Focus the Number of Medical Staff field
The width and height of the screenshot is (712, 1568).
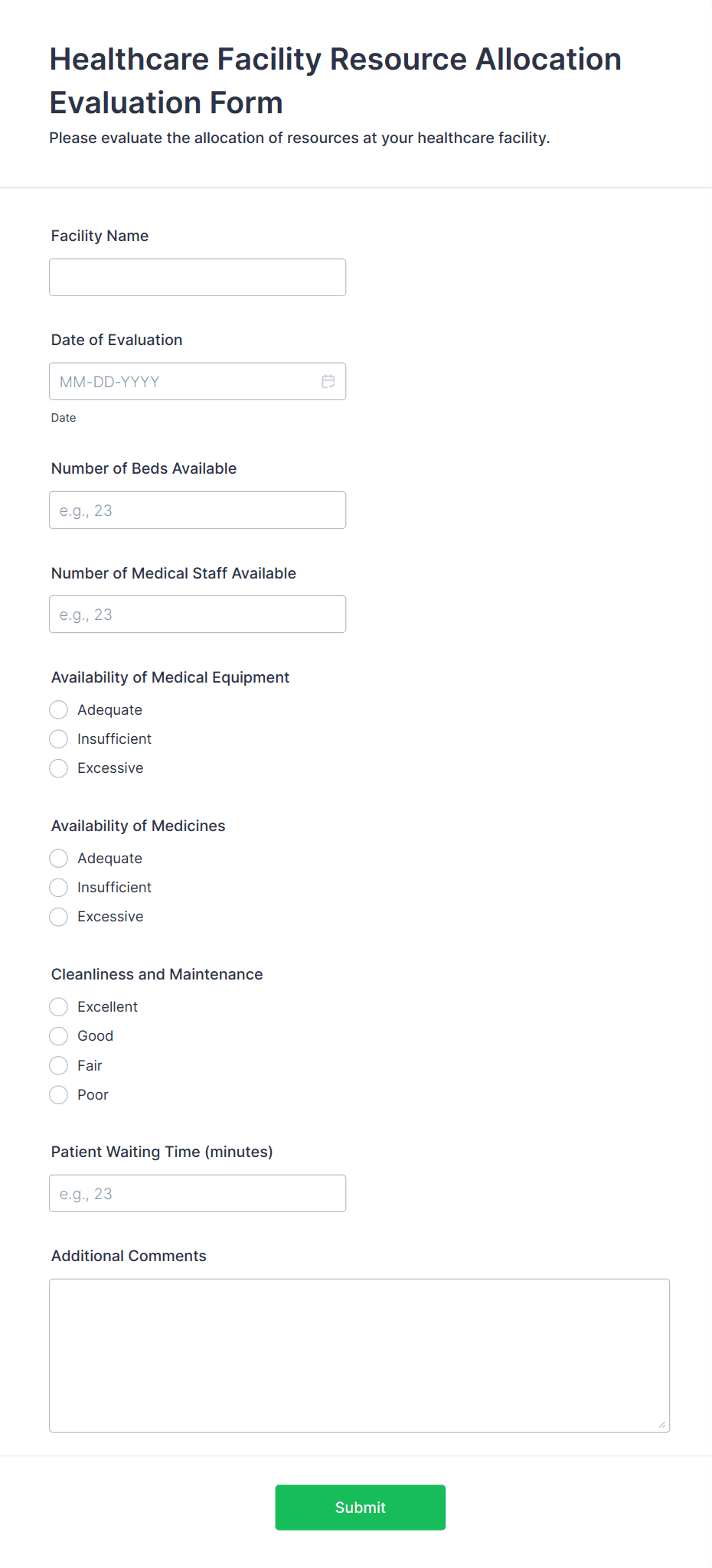pyautogui.click(x=198, y=613)
